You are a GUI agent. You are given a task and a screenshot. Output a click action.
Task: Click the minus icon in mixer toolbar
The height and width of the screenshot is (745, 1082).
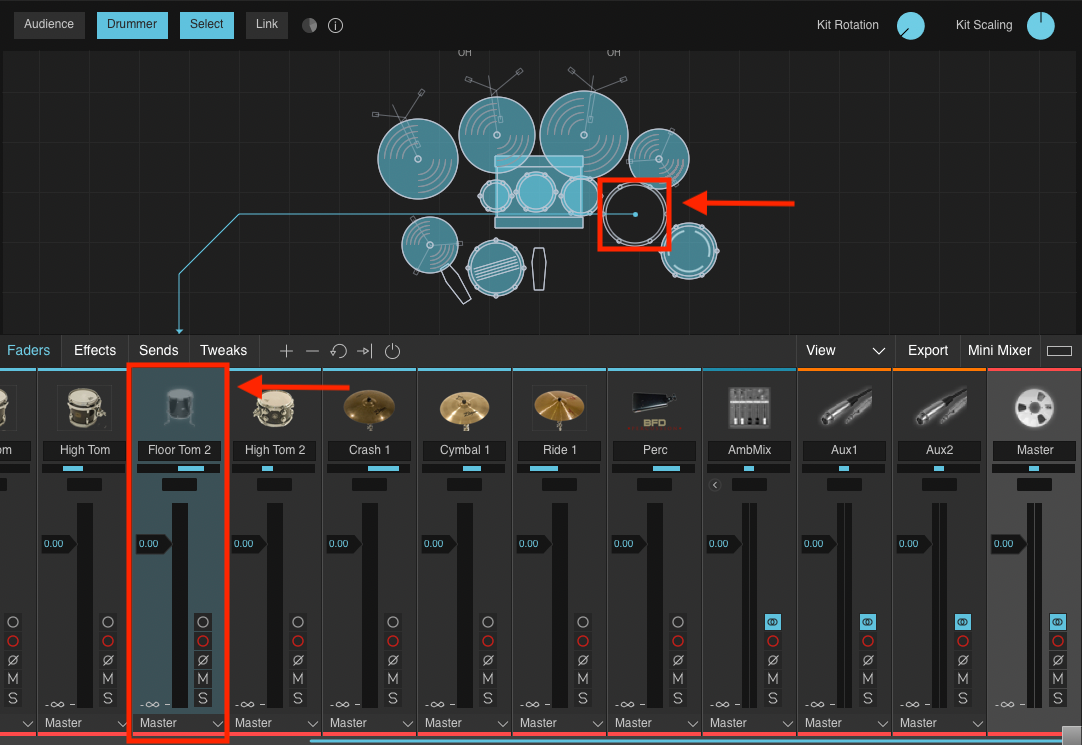[x=313, y=351]
